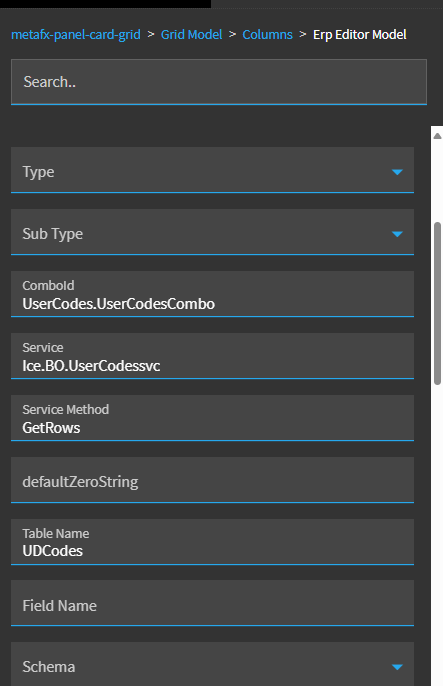Expand the Sub Type combo box
The image size is (443, 686).
pos(213,232)
